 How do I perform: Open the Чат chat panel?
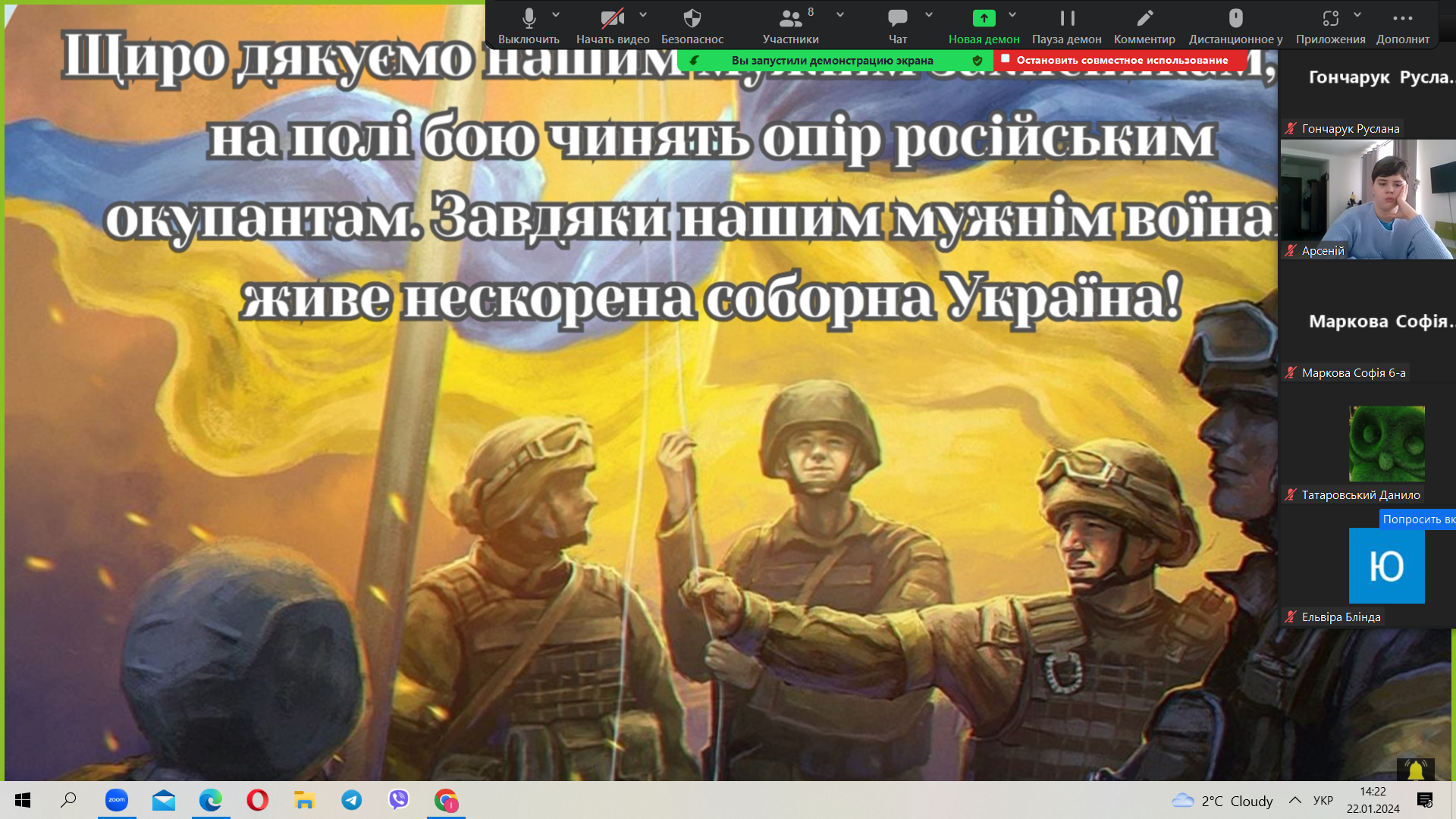coord(898,26)
